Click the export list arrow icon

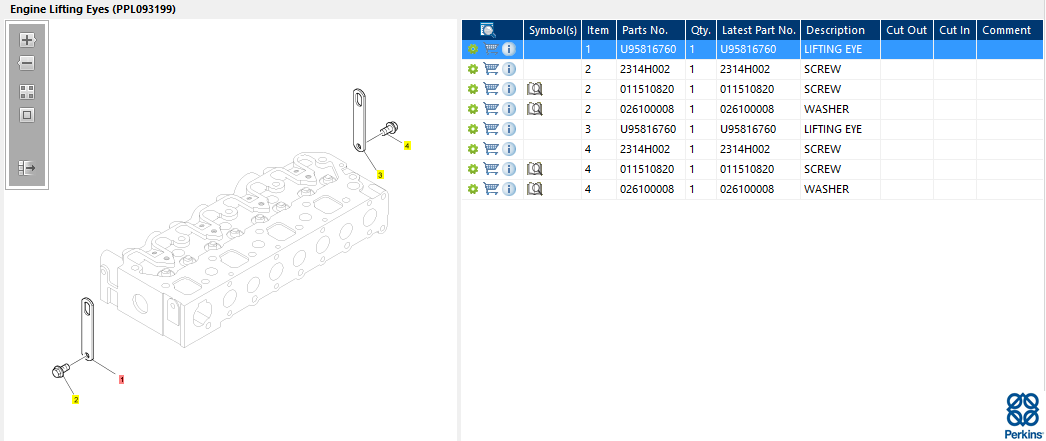27,167
